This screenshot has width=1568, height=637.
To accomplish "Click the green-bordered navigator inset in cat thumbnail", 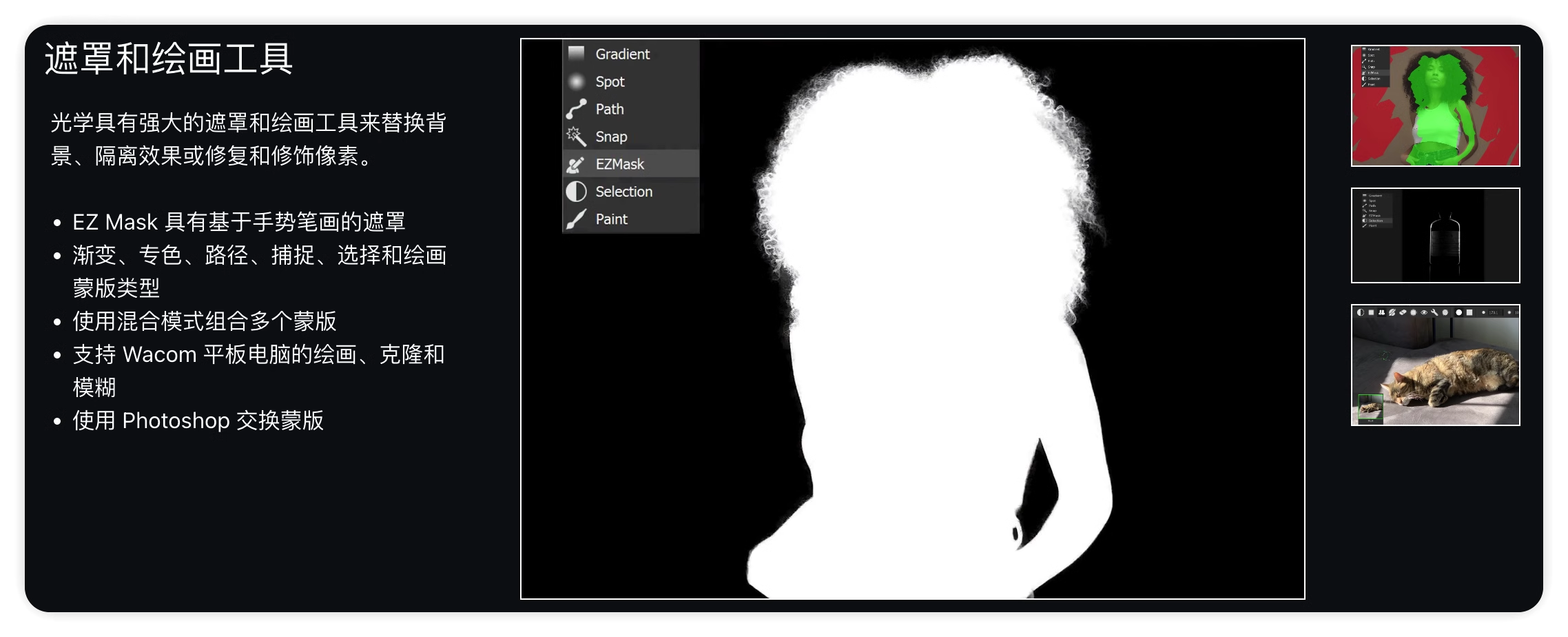I will pyautogui.click(x=1370, y=408).
